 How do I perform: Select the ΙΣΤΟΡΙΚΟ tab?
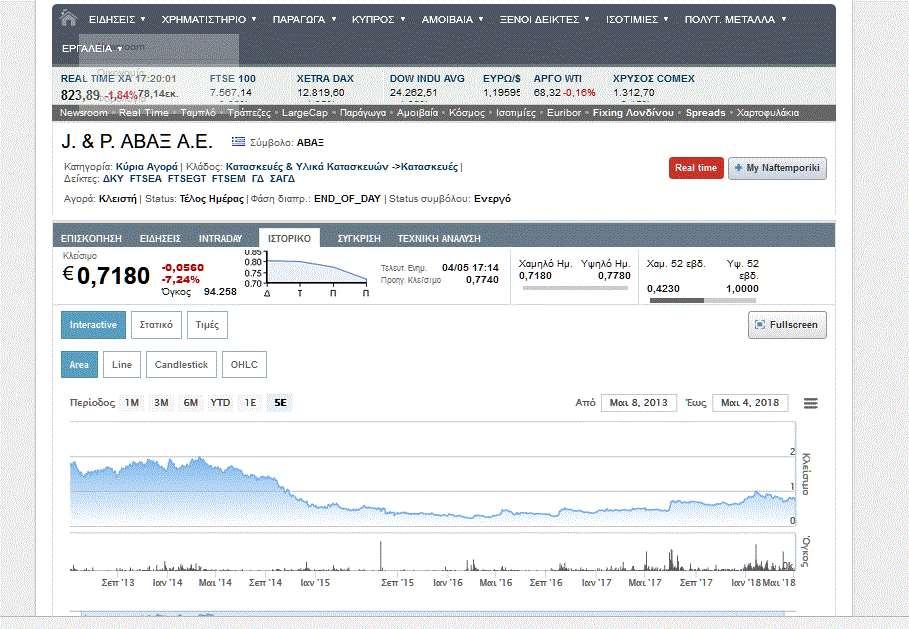tap(289, 238)
